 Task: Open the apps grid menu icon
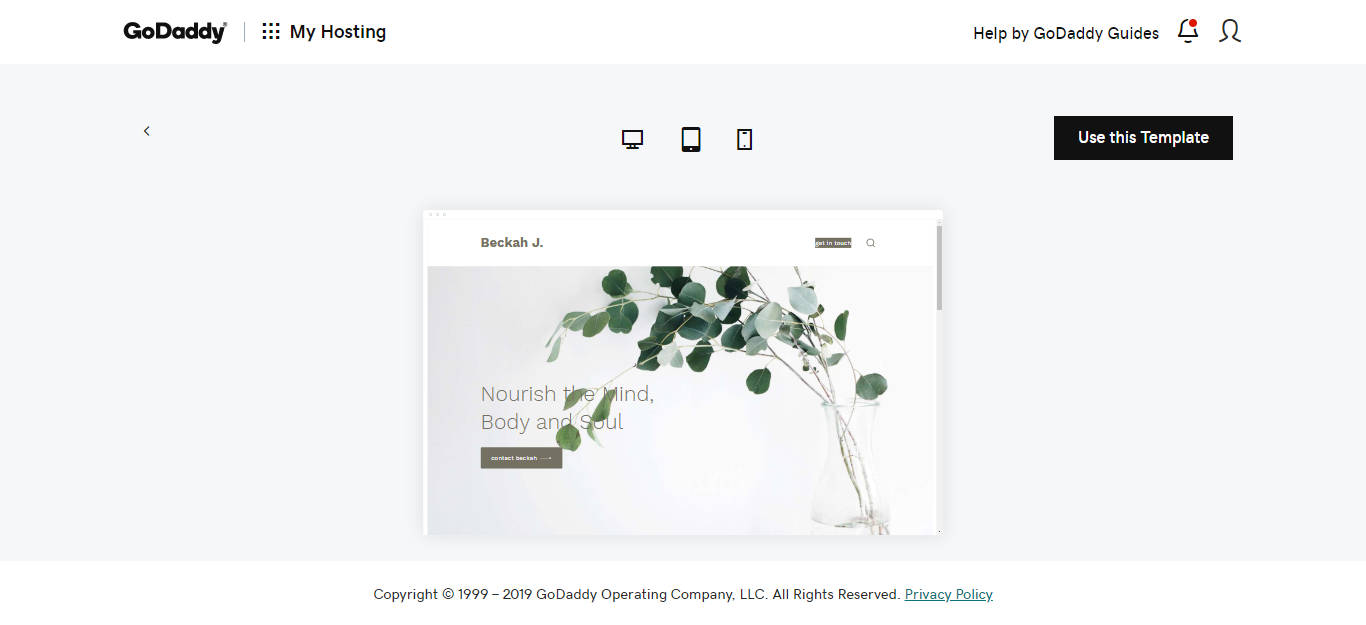pos(271,32)
